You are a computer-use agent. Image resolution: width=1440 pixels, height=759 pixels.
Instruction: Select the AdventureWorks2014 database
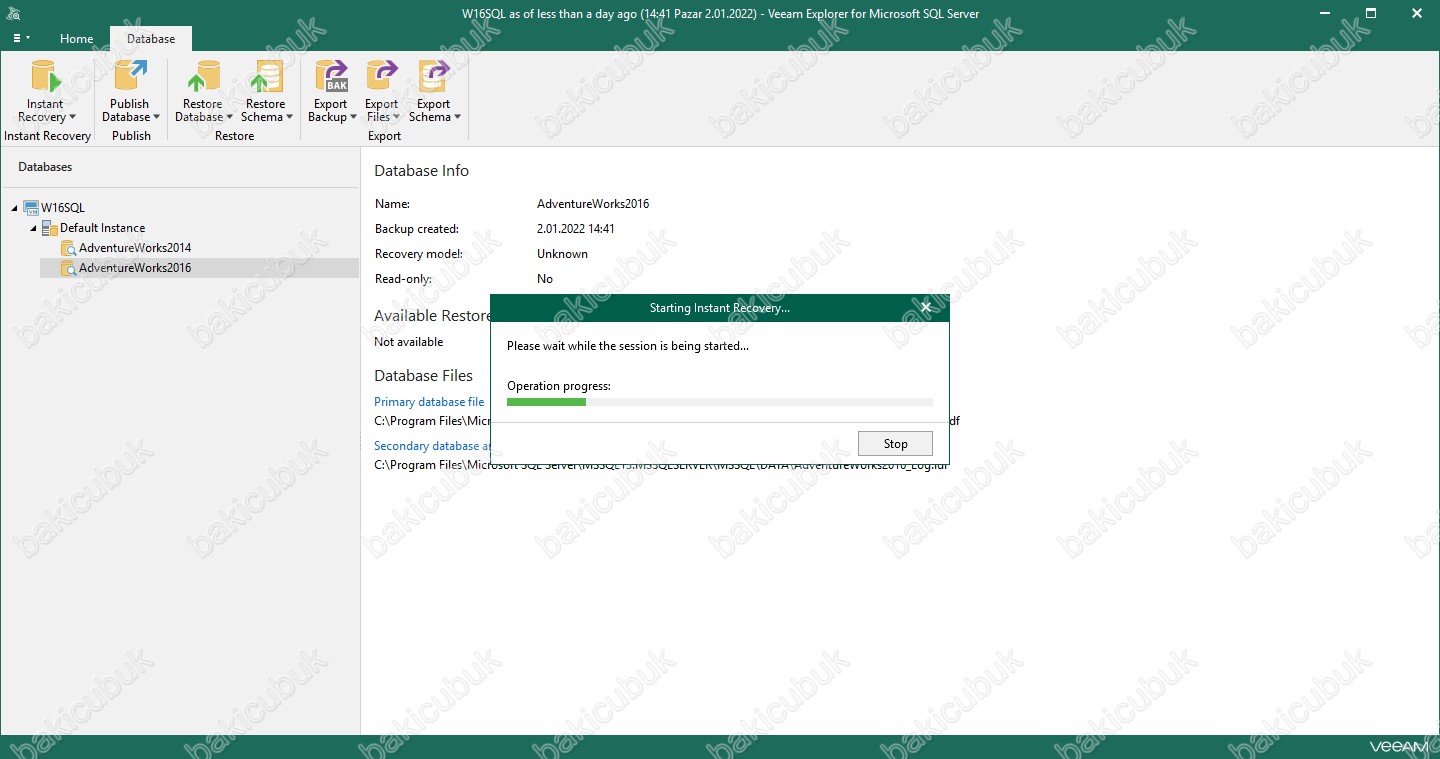[134, 248]
